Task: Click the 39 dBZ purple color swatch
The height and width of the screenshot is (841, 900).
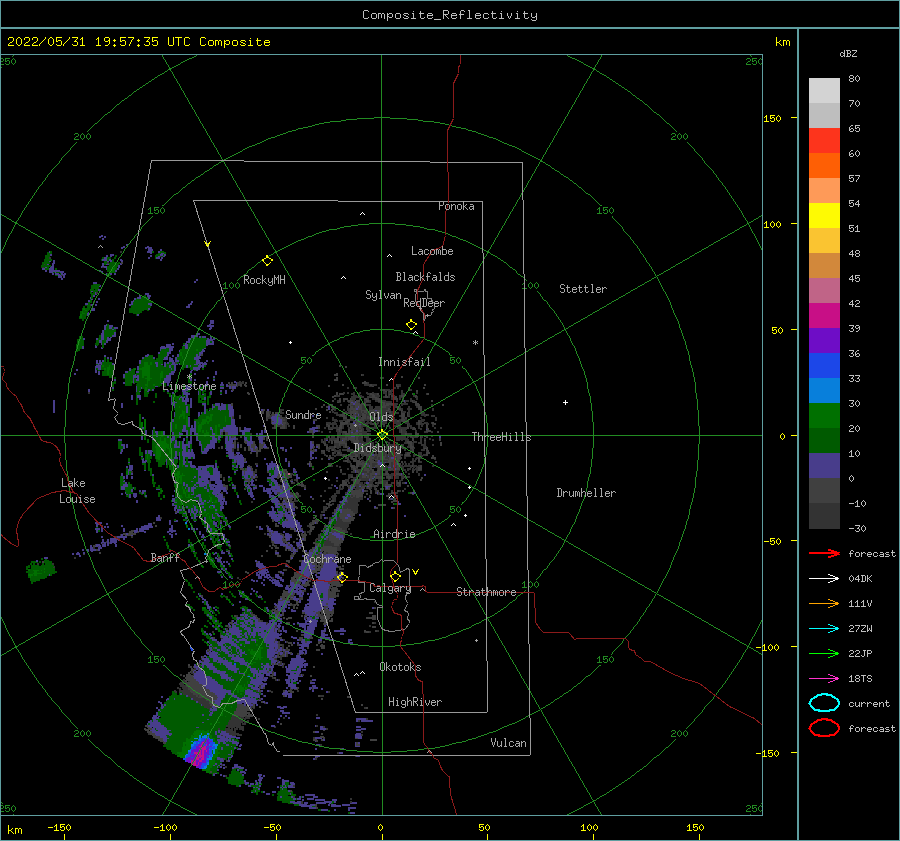Action: tap(824, 340)
